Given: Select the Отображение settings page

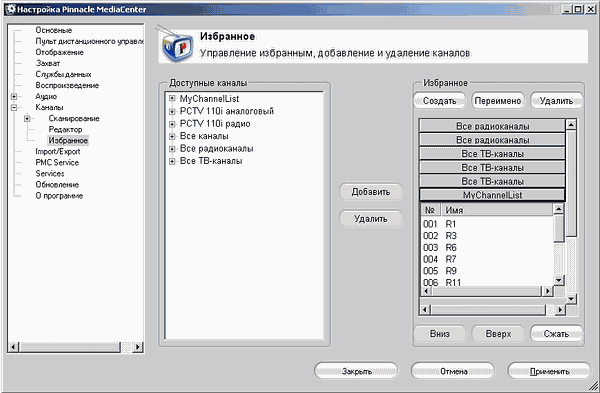Looking at the screenshot, I should coord(59,52).
